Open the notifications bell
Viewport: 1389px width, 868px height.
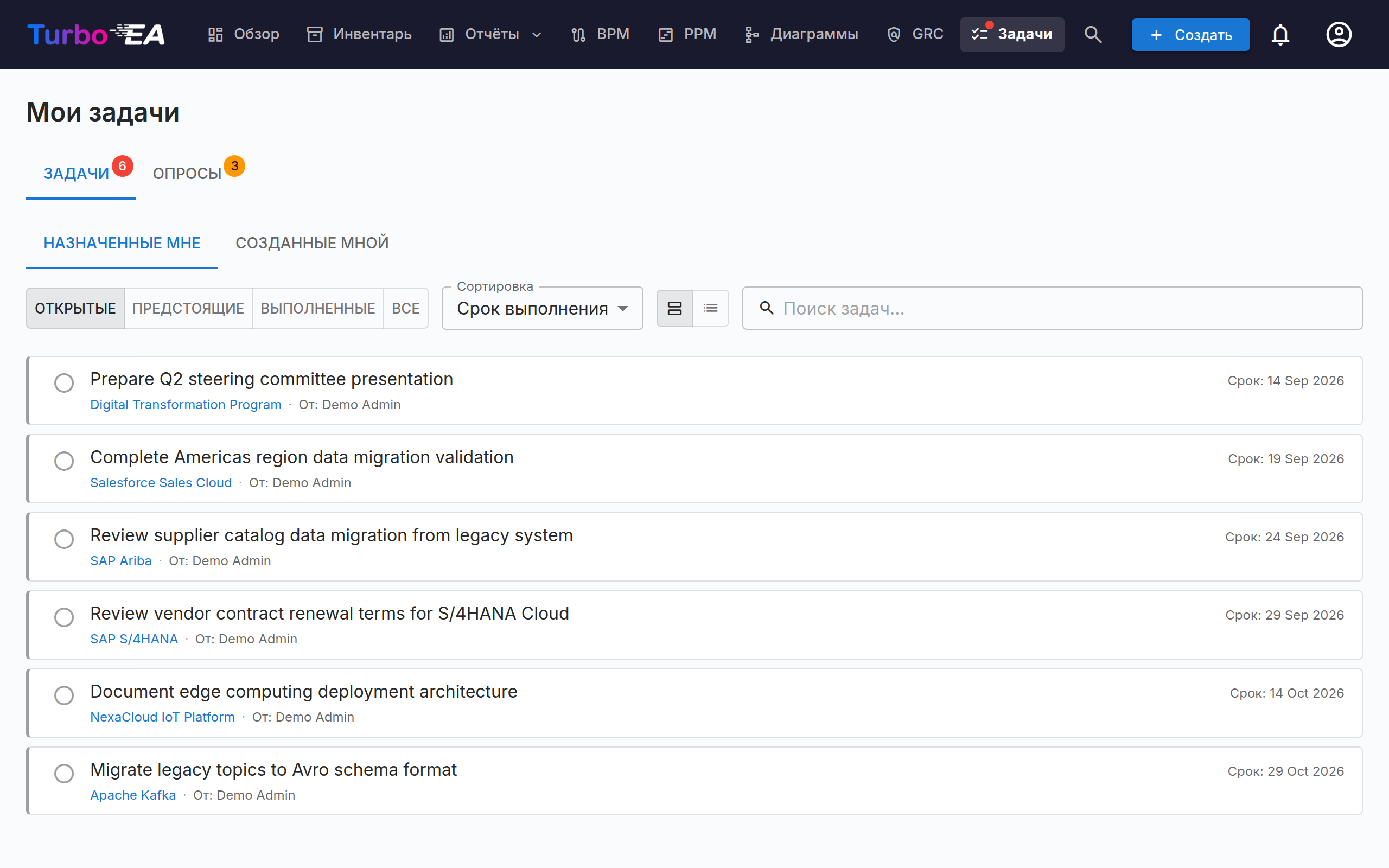[x=1280, y=34]
